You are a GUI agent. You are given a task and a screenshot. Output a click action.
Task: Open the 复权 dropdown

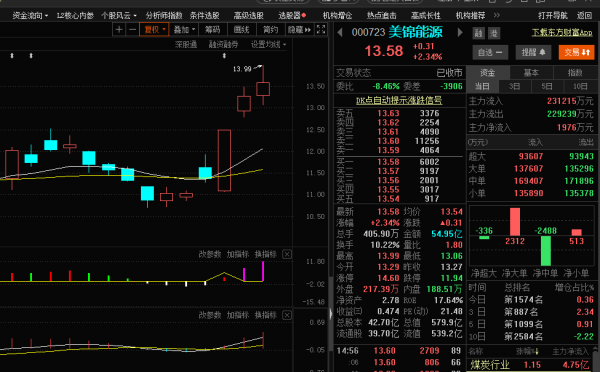coord(155,29)
